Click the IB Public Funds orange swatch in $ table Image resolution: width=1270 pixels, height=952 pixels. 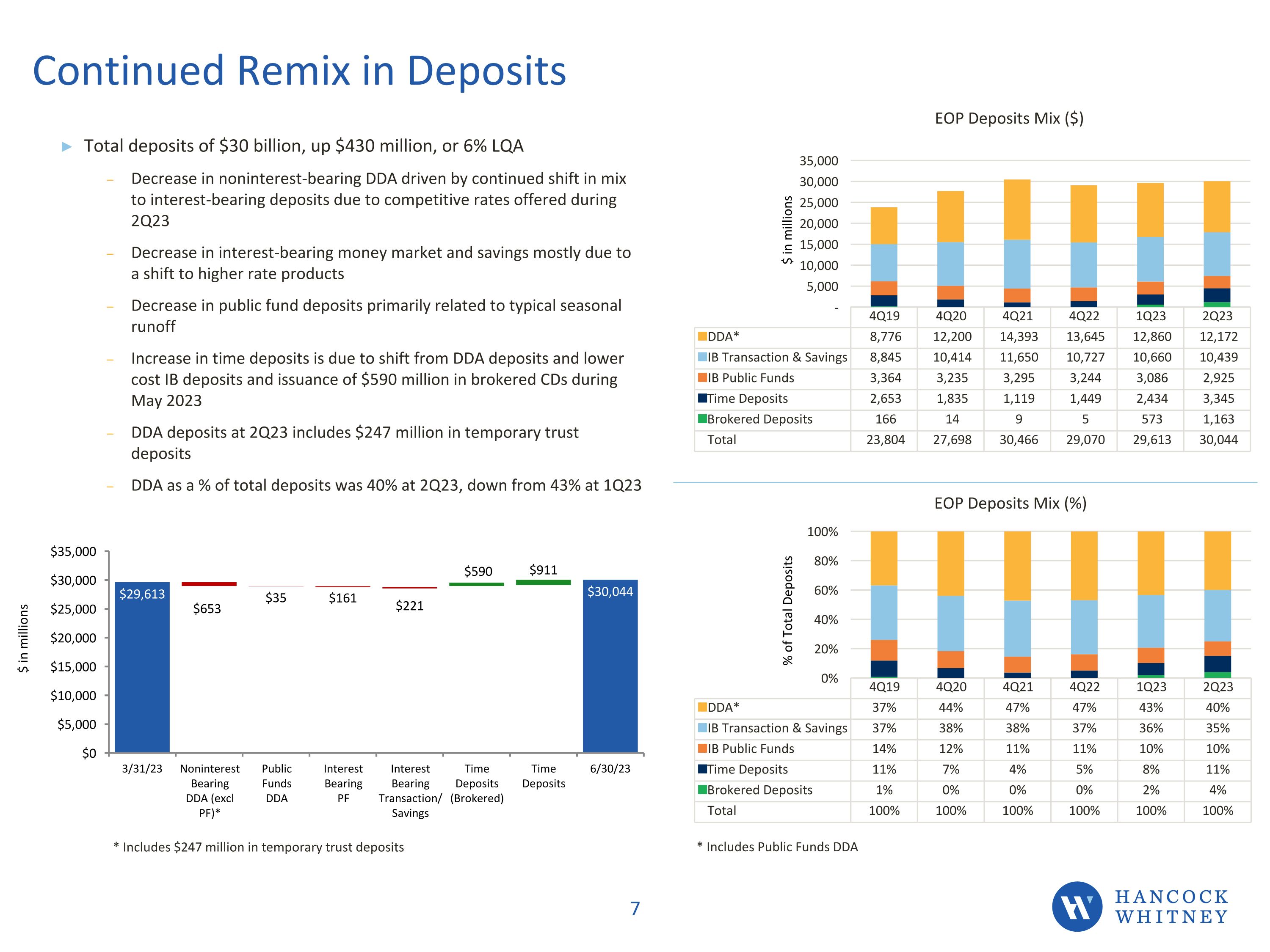tap(702, 377)
